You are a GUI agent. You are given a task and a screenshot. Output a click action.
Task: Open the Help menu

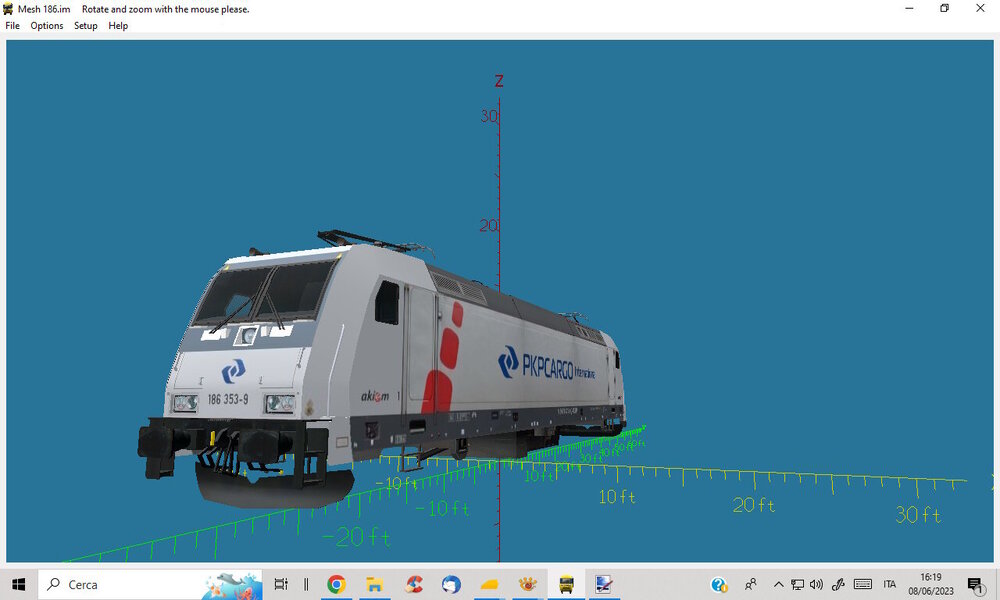coord(118,26)
